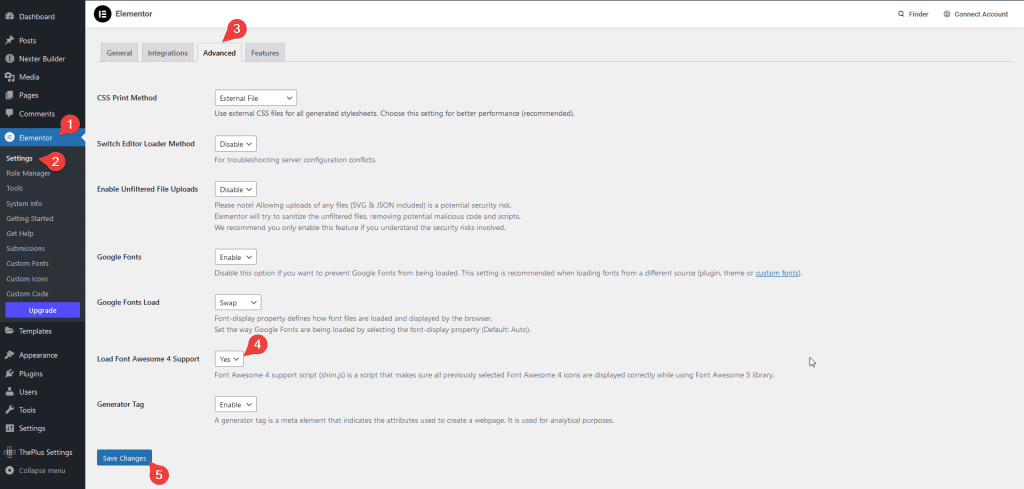
Task: Click the Plugins icon in sidebar
Action: (x=9, y=373)
